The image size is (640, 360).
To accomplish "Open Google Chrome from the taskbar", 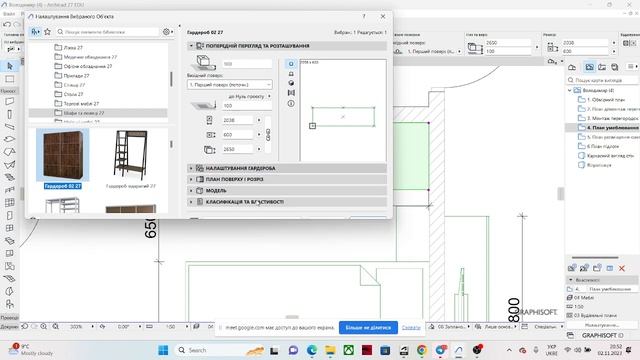I will 422,350.
